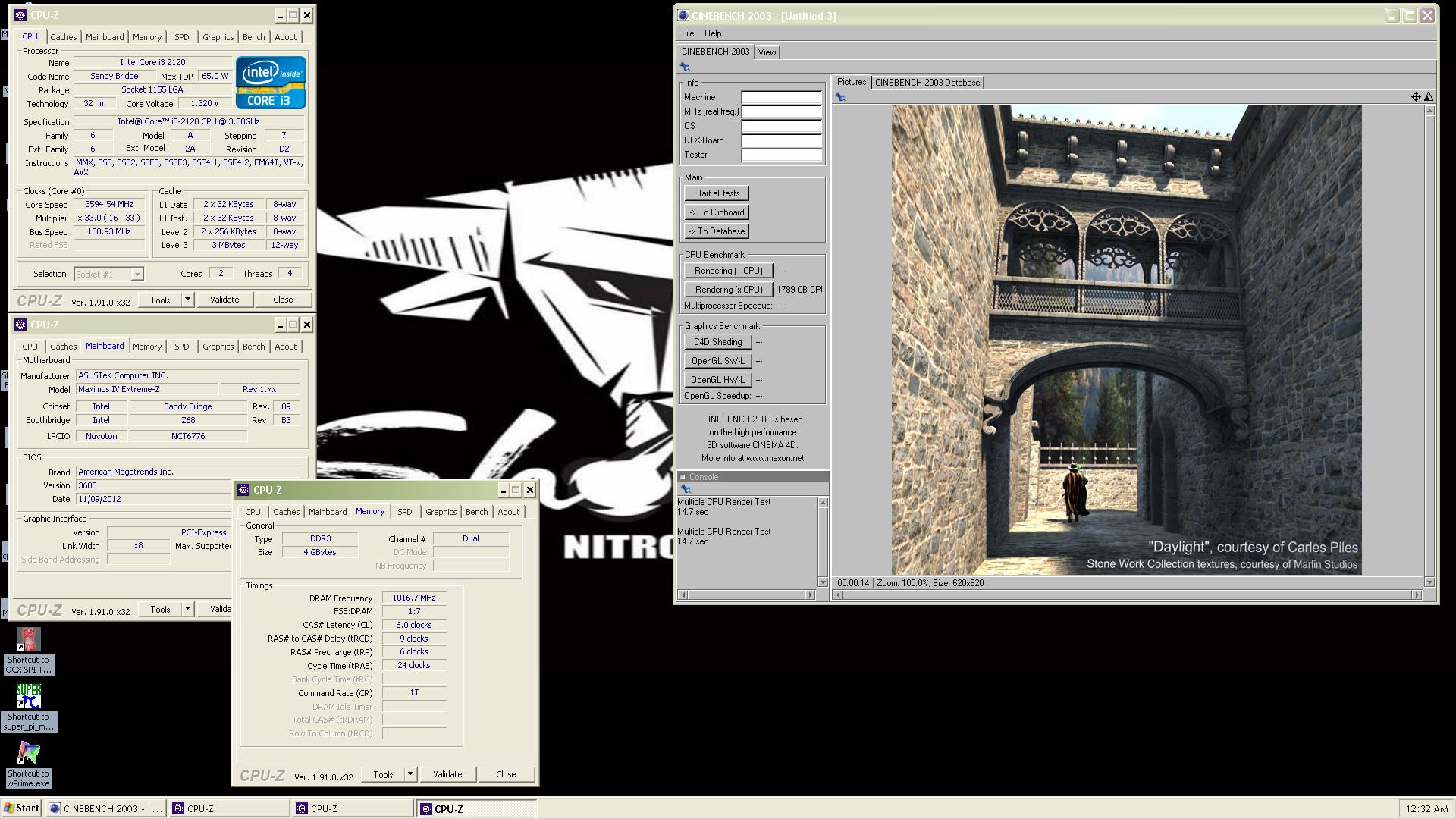Switch to CINEBENCH 2003 Database tab
This screenshot has width=1456, height=819.
[x=927, y=83]
